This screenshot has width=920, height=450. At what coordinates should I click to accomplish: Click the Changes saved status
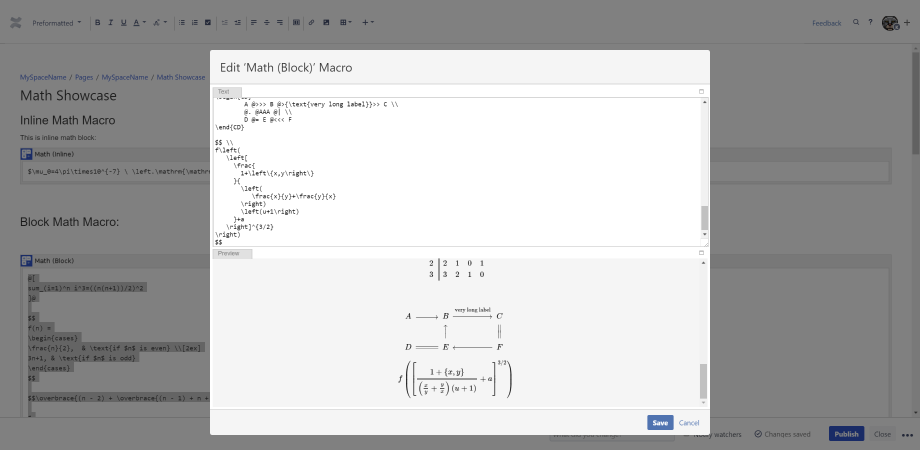[x=782, y=434]
